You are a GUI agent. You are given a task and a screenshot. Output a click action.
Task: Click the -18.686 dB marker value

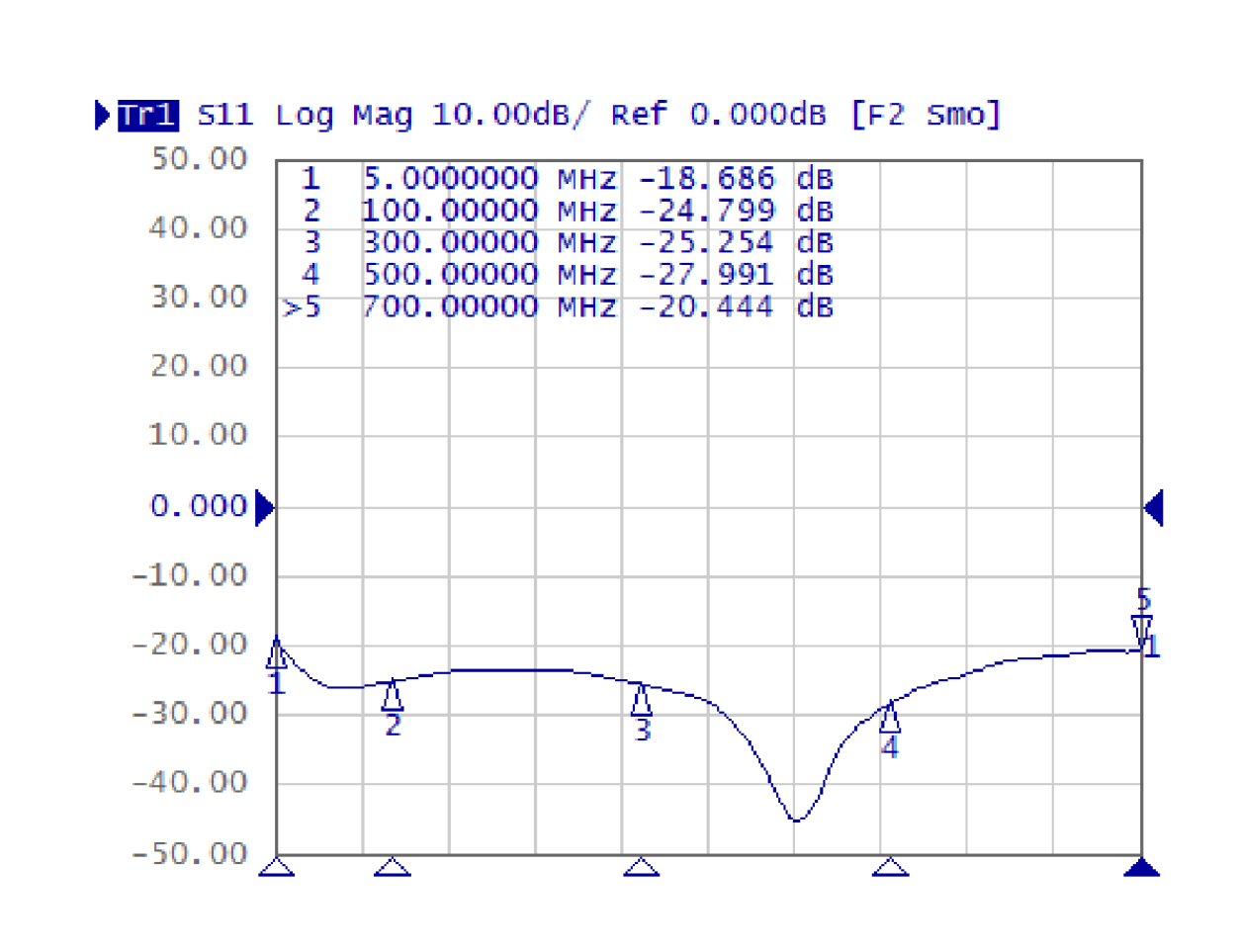click(x=736, y=179)
